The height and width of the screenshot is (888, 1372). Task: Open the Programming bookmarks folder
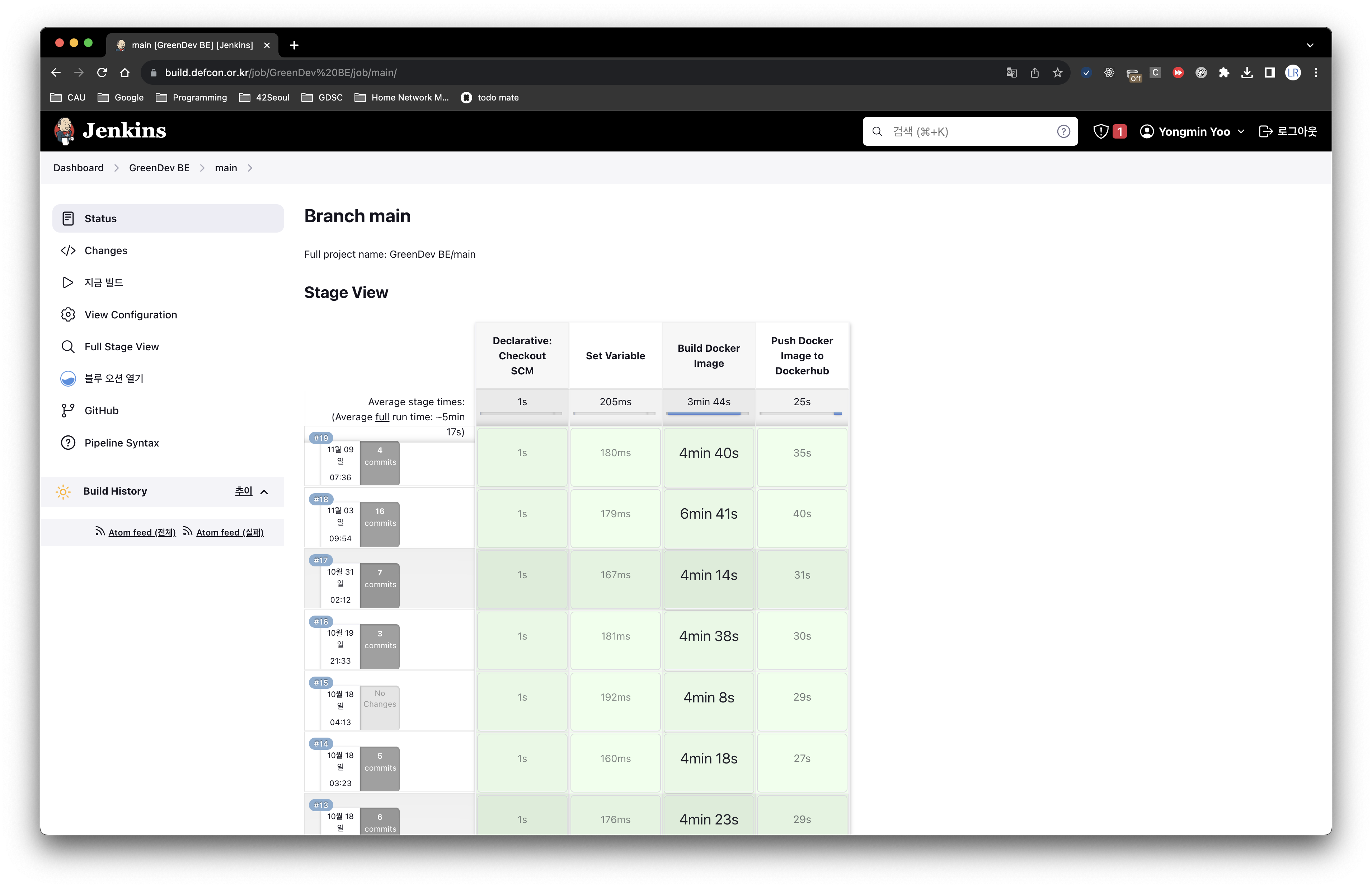coord(191,97)
